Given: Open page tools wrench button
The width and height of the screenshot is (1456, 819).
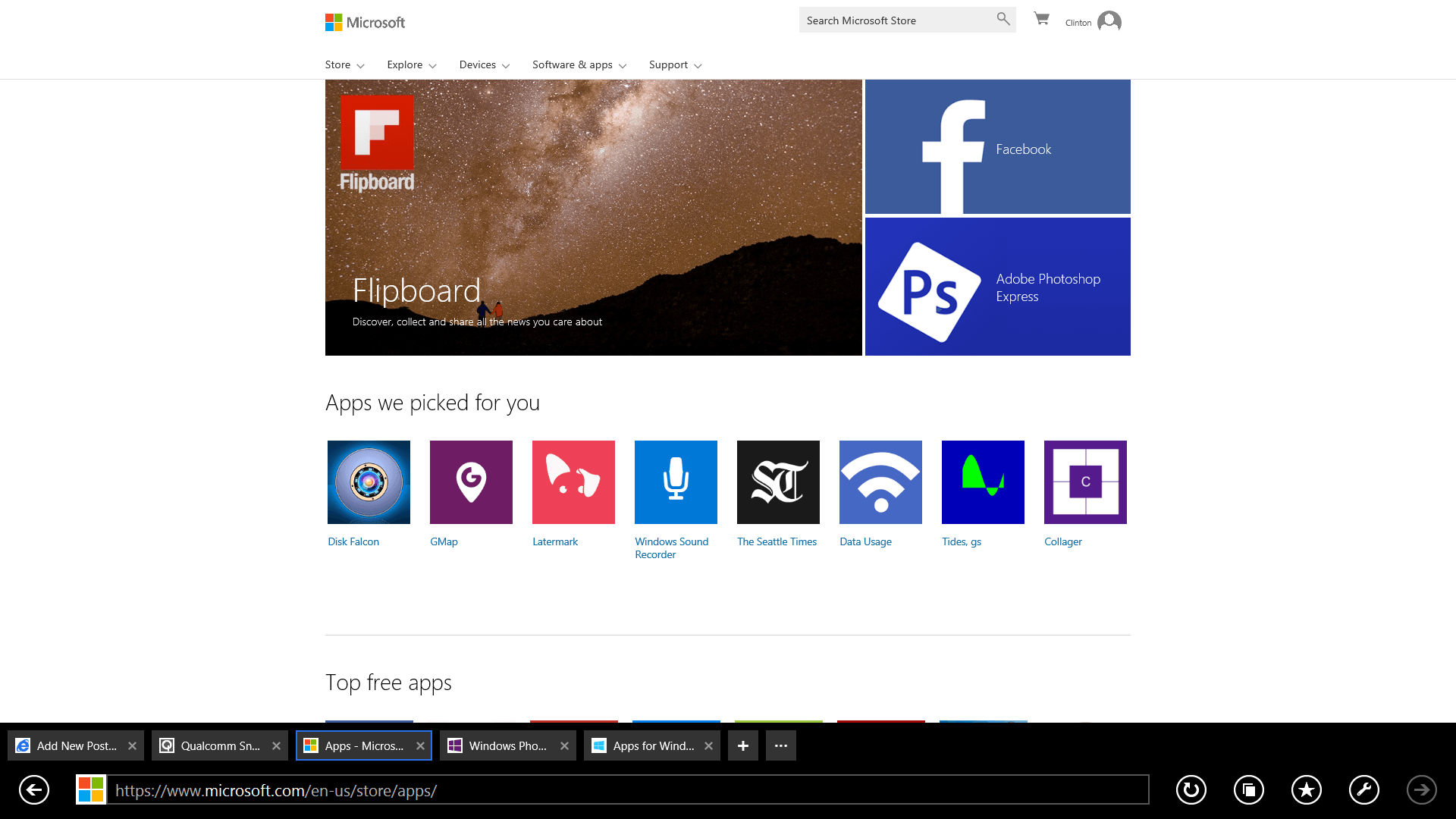Looking at the screenshot, I should 1364,789.
